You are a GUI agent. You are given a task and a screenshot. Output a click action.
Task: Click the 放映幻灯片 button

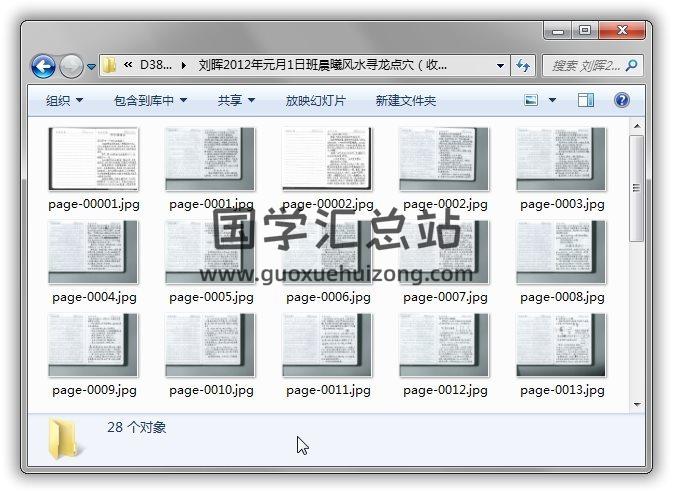315,100
